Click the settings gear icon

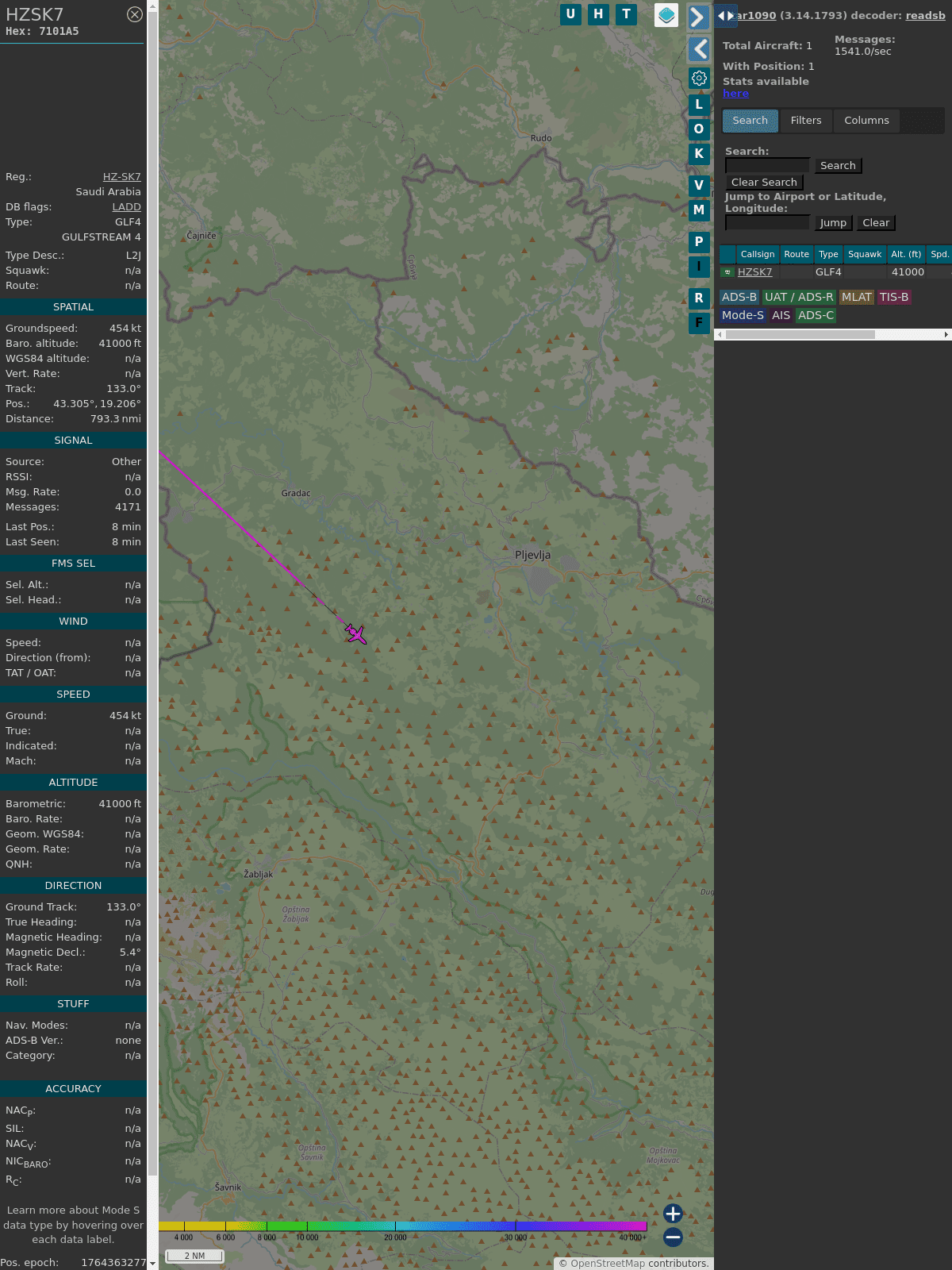click(x=699, y=78)
